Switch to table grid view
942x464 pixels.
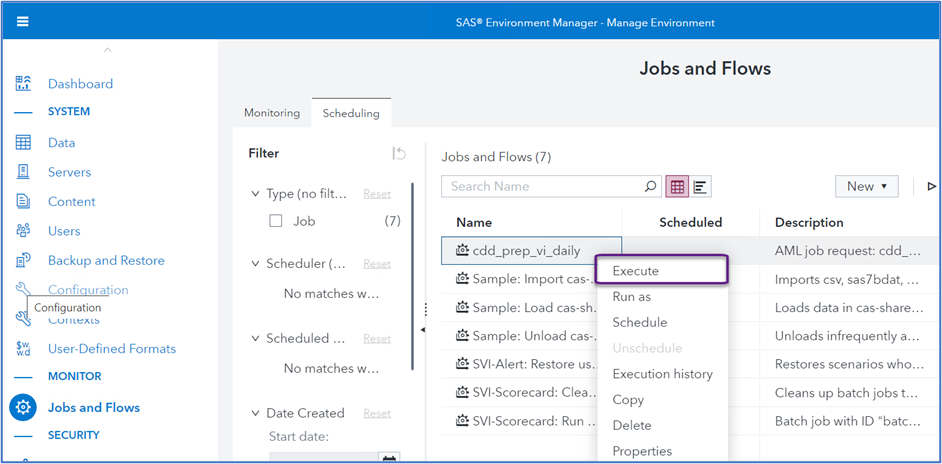click(x=677, y=186)
